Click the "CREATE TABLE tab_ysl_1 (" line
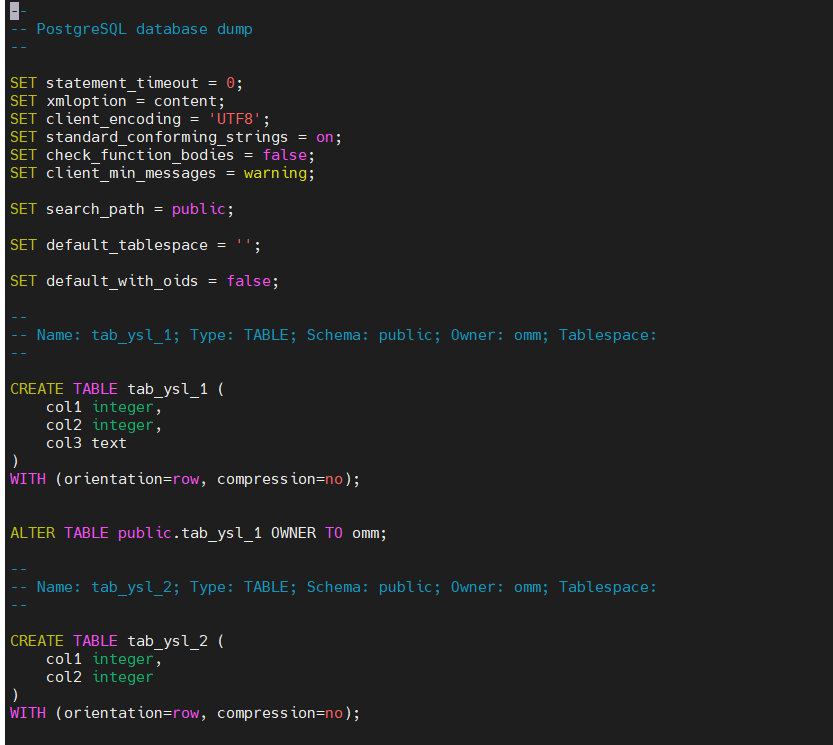The height and width of the screenshot is (745, 833). pyautogui.click(x=117, y=389)
